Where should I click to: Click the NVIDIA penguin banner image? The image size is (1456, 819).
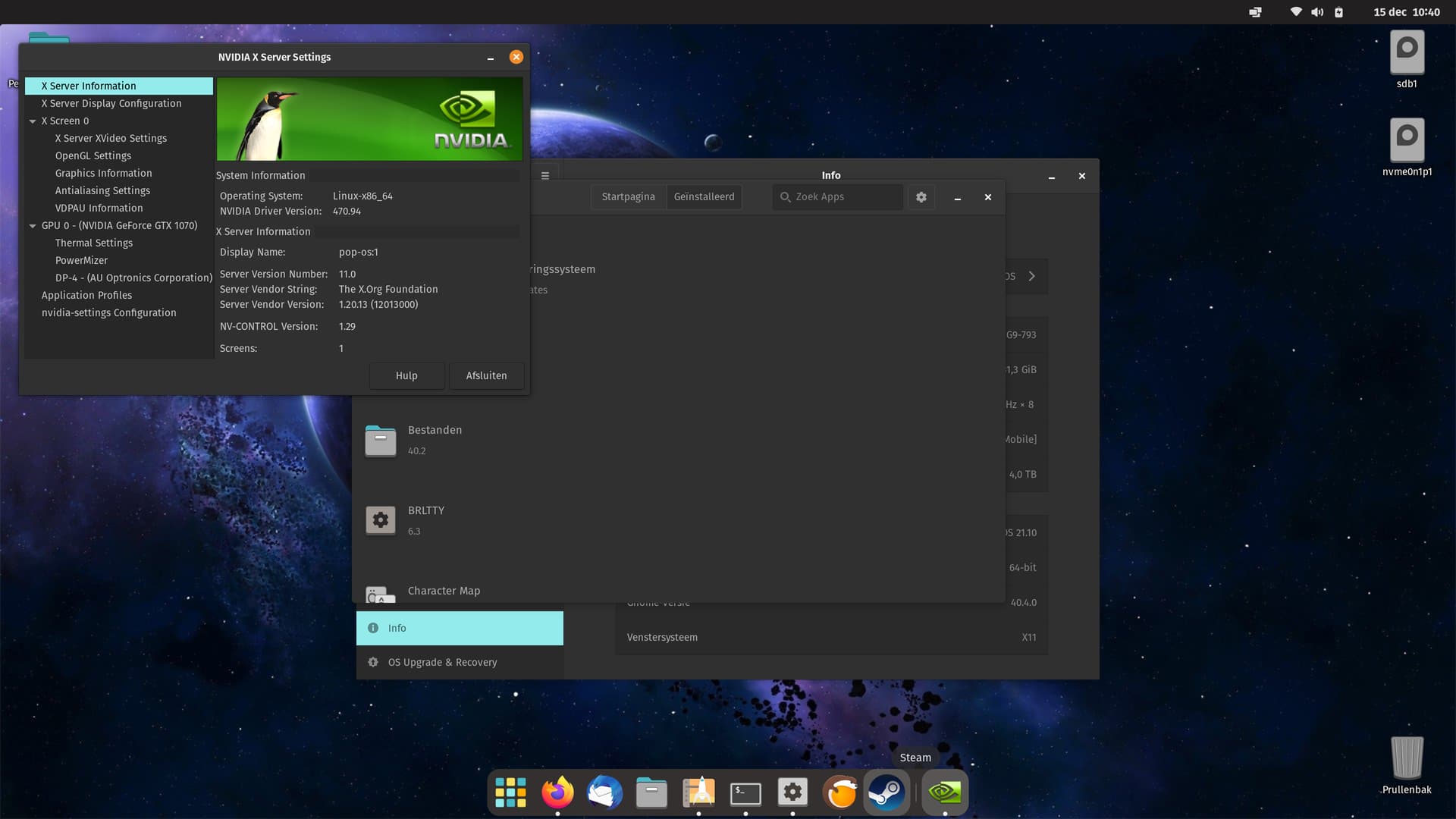(x=369, y=119)
